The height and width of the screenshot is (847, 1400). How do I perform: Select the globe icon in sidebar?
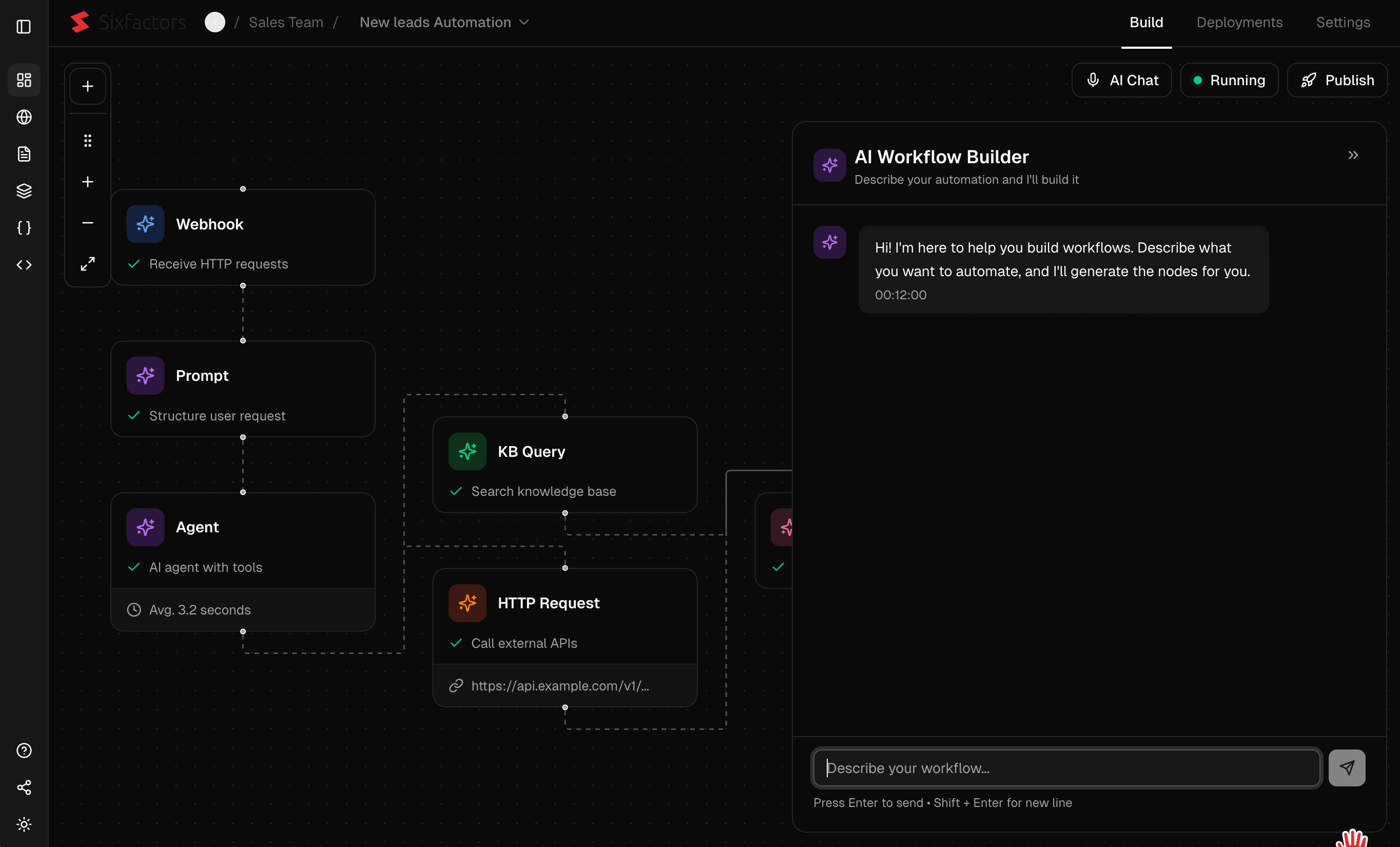(x=24, y=117)
